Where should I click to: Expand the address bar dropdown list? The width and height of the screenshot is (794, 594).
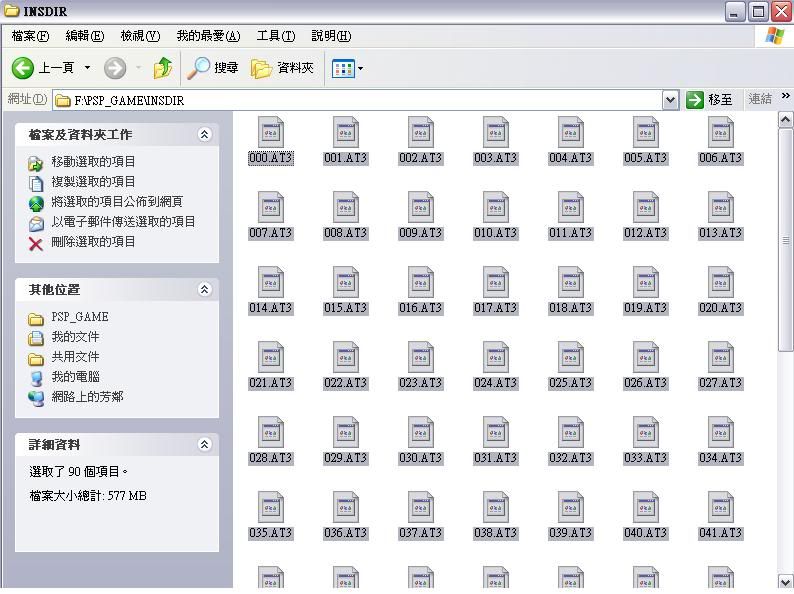tap(670, 100)
